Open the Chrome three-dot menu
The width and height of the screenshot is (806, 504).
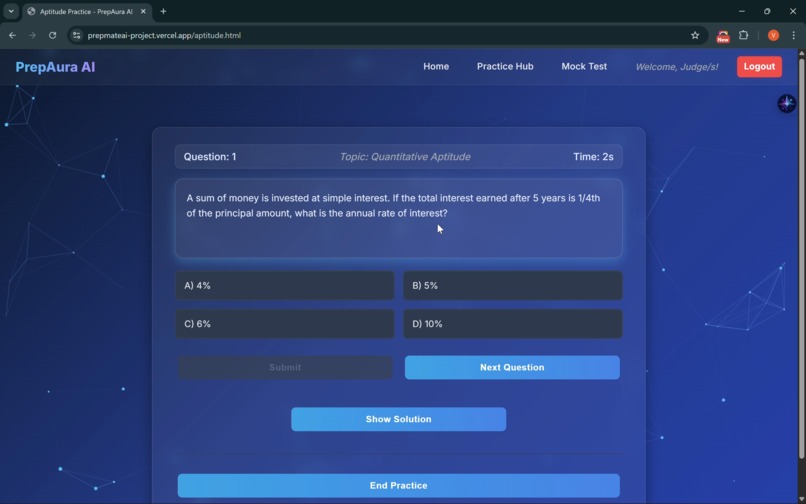click(793, 35)
